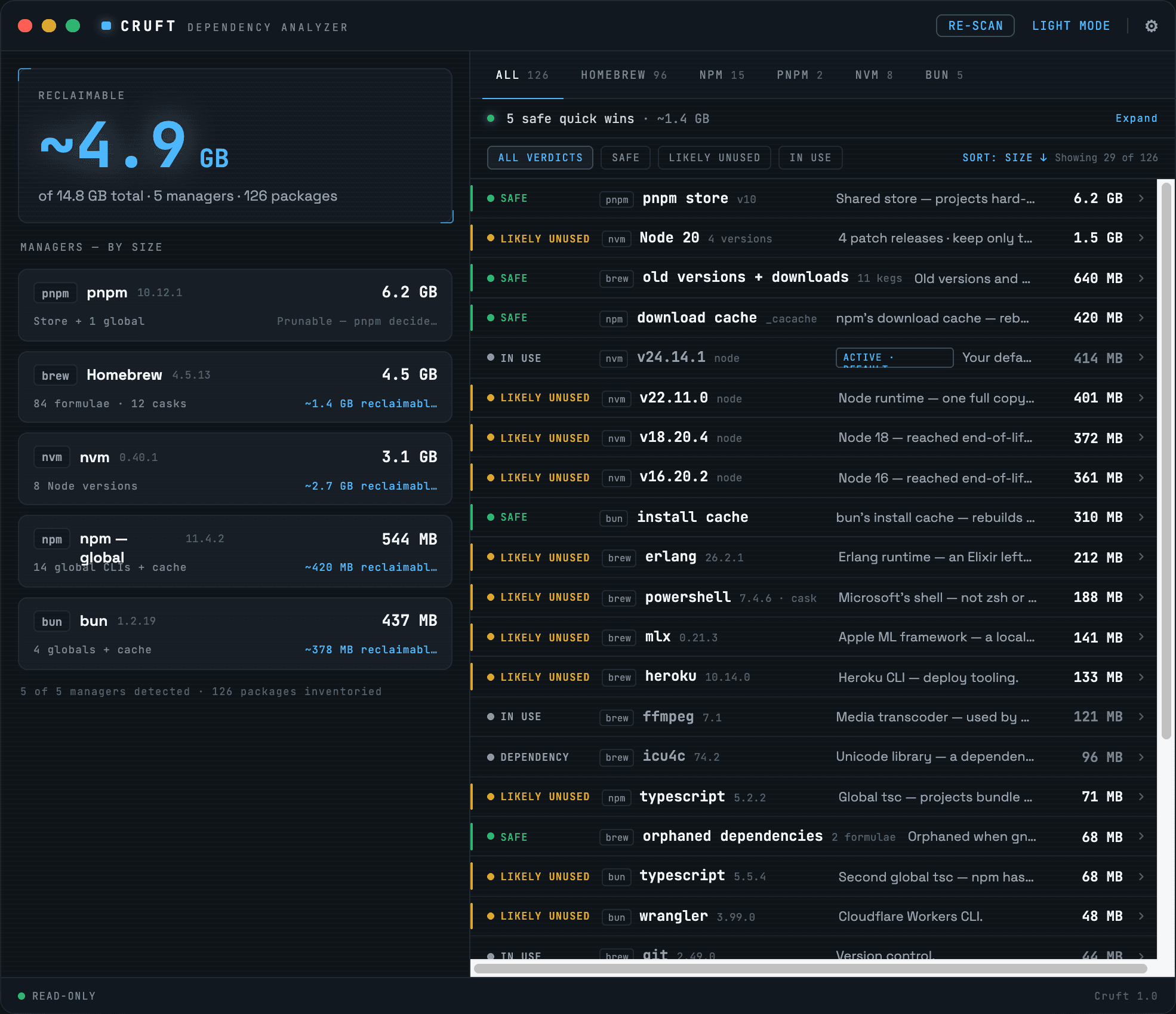The image size is (1176, 1014).
Task: Open the nvm manager card
Action: click(x=235, y=469)
